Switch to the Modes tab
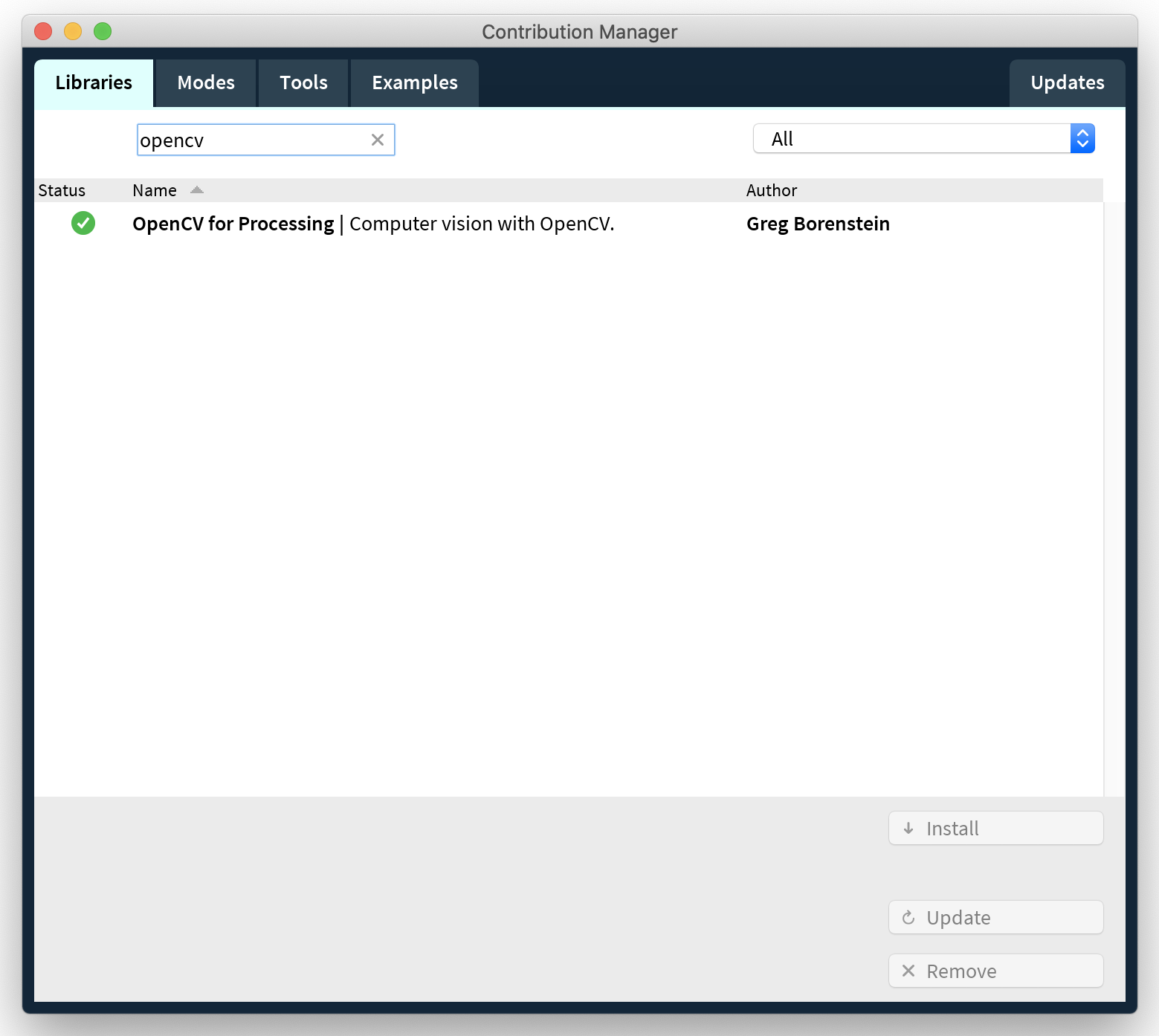 pos(206,82)
